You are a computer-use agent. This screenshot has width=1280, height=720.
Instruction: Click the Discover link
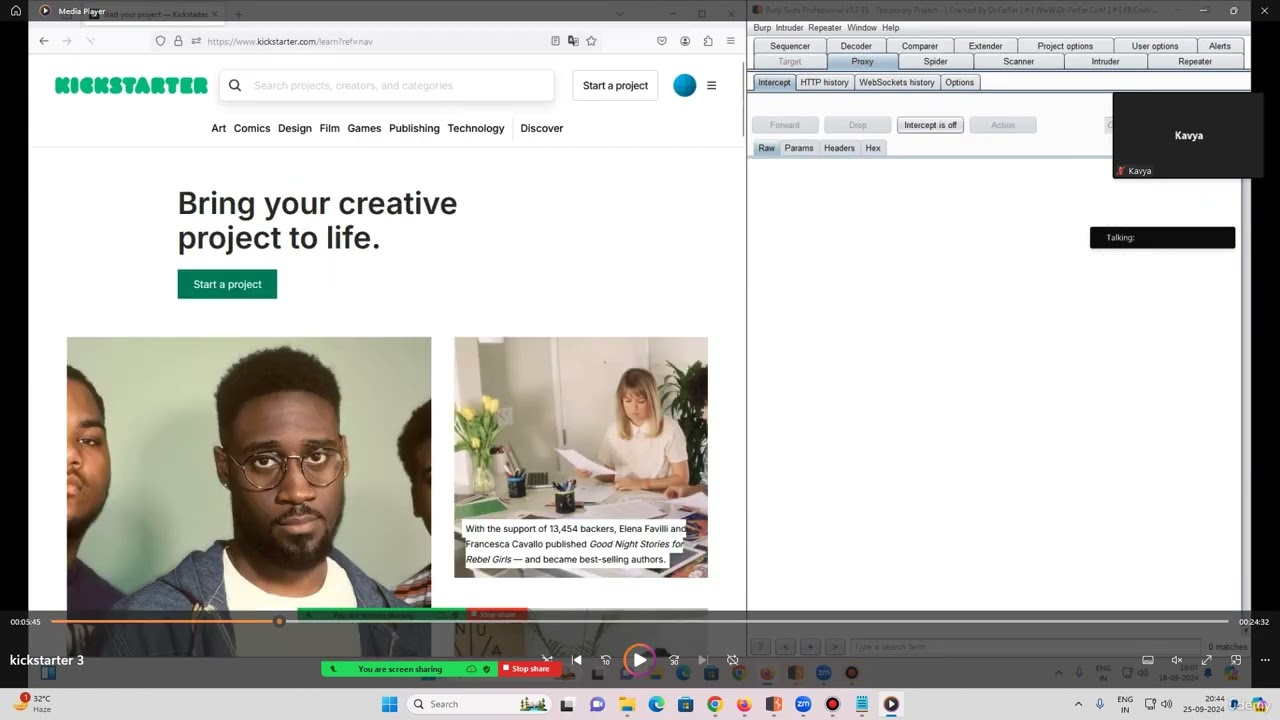click(542, 128)
